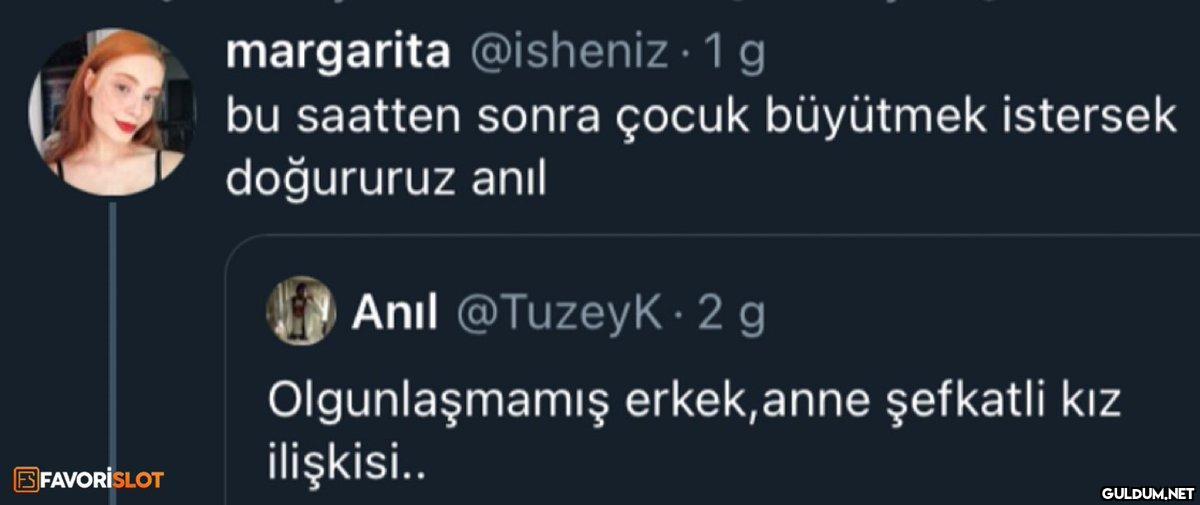Click the GULDUM.NET watermark

pos(1148,492)
